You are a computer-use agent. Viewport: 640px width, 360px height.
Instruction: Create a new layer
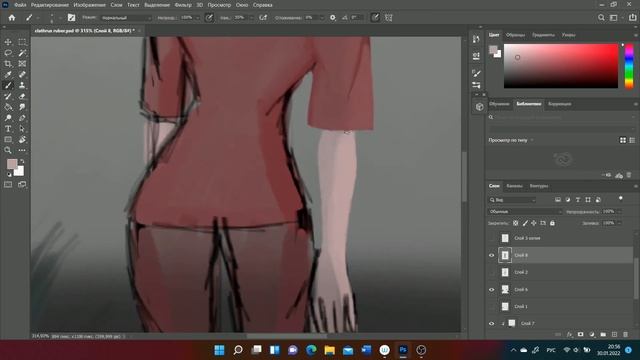tap(614, 335)
